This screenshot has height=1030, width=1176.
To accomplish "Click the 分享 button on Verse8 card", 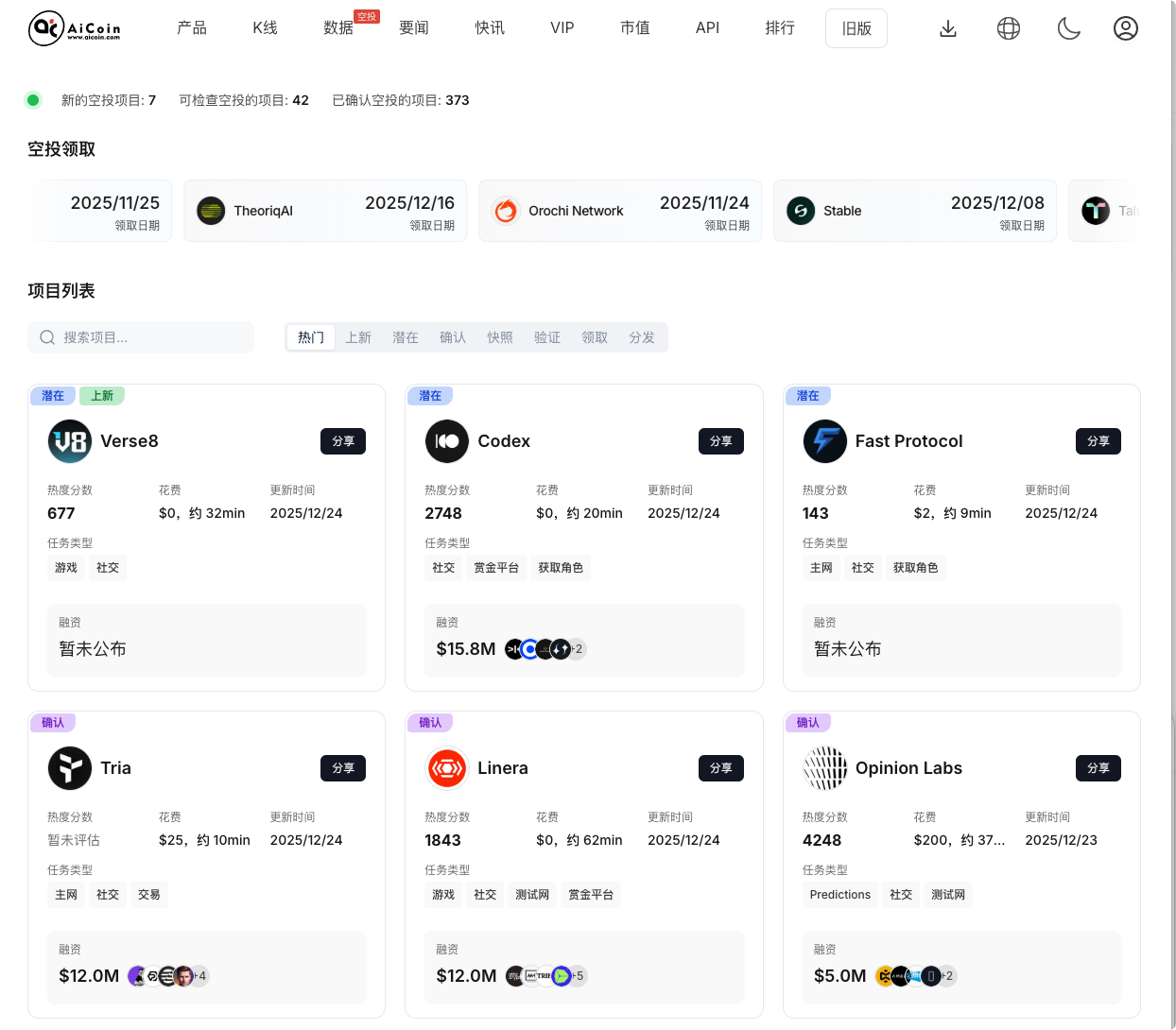I will click(x=342, y=441).
